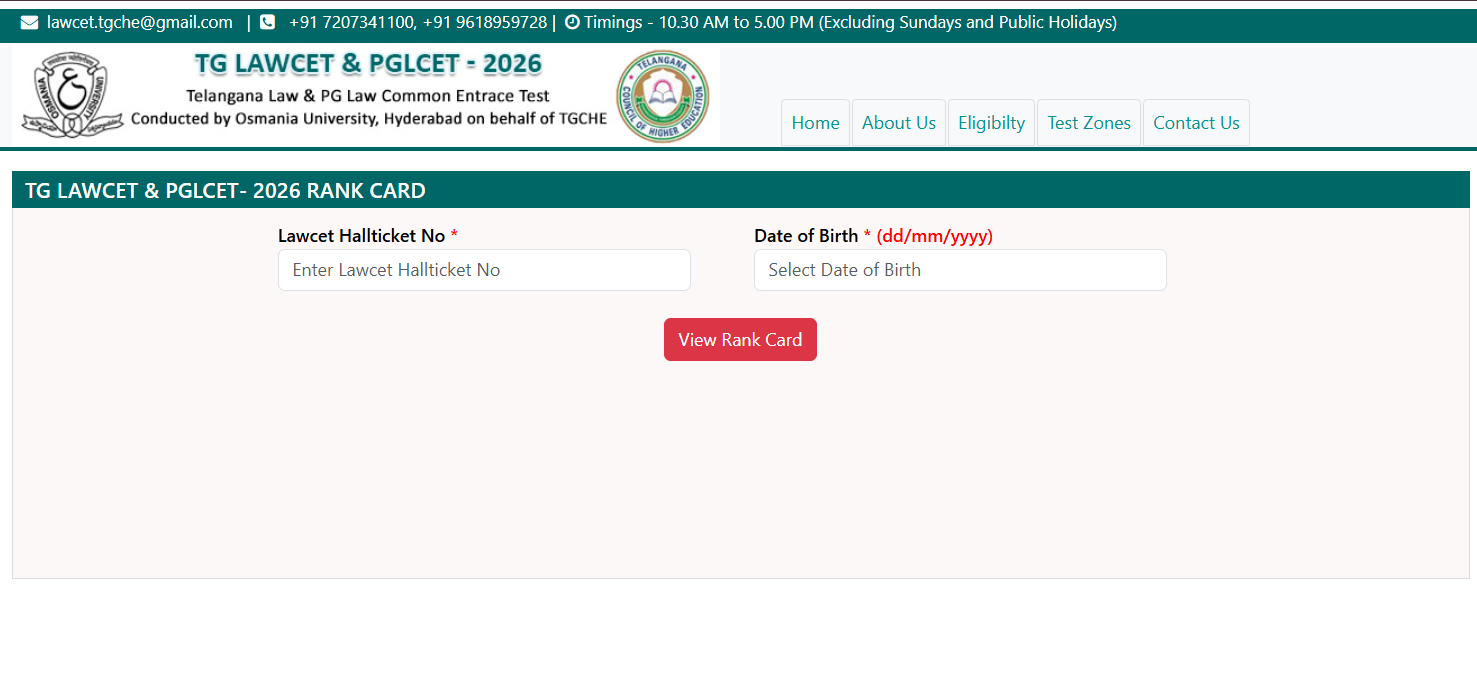The height and width of the screenshot is (674, 1477).
Task: Open the Contact Us menu item
Action: point(1196,123)
